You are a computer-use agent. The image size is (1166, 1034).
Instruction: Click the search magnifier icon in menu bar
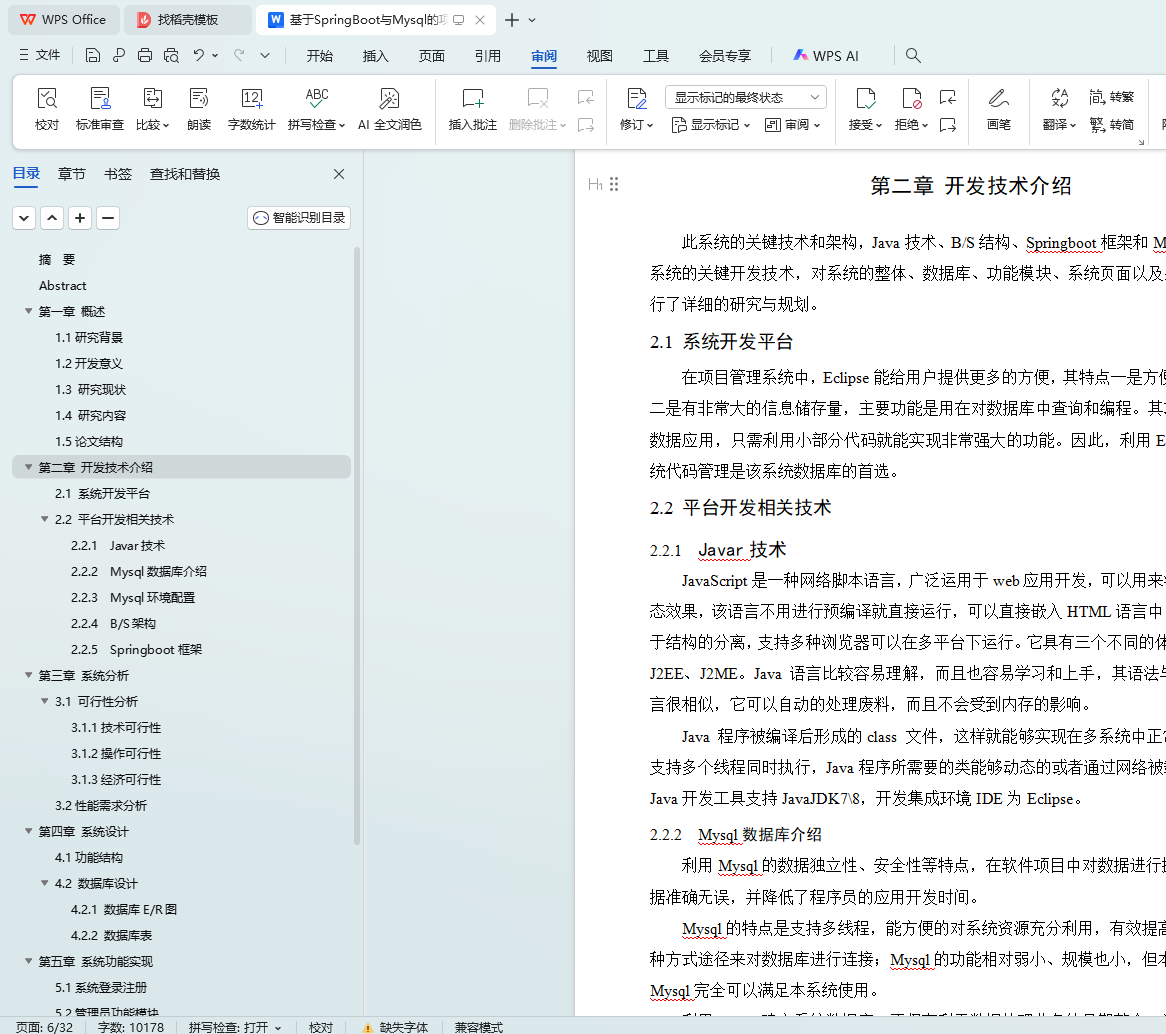coord(913,56)
